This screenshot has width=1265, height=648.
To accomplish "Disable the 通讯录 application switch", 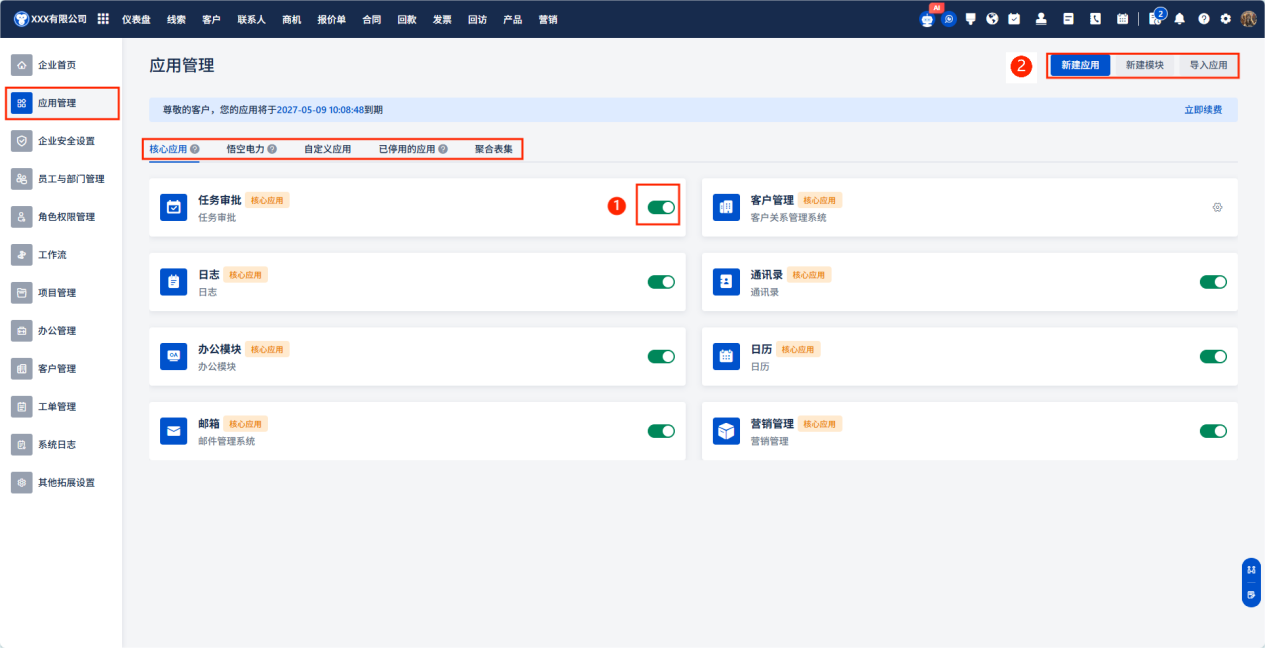I will coord(1213,282).
